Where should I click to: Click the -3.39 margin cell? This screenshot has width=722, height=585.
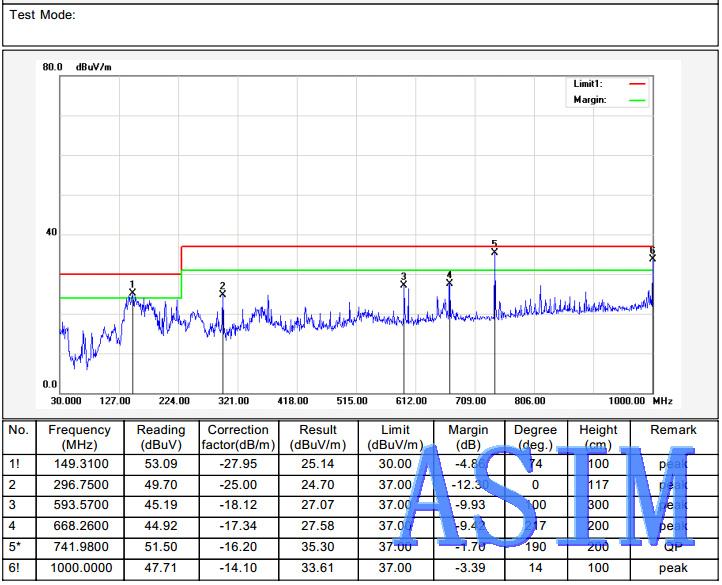coord(470,567)
